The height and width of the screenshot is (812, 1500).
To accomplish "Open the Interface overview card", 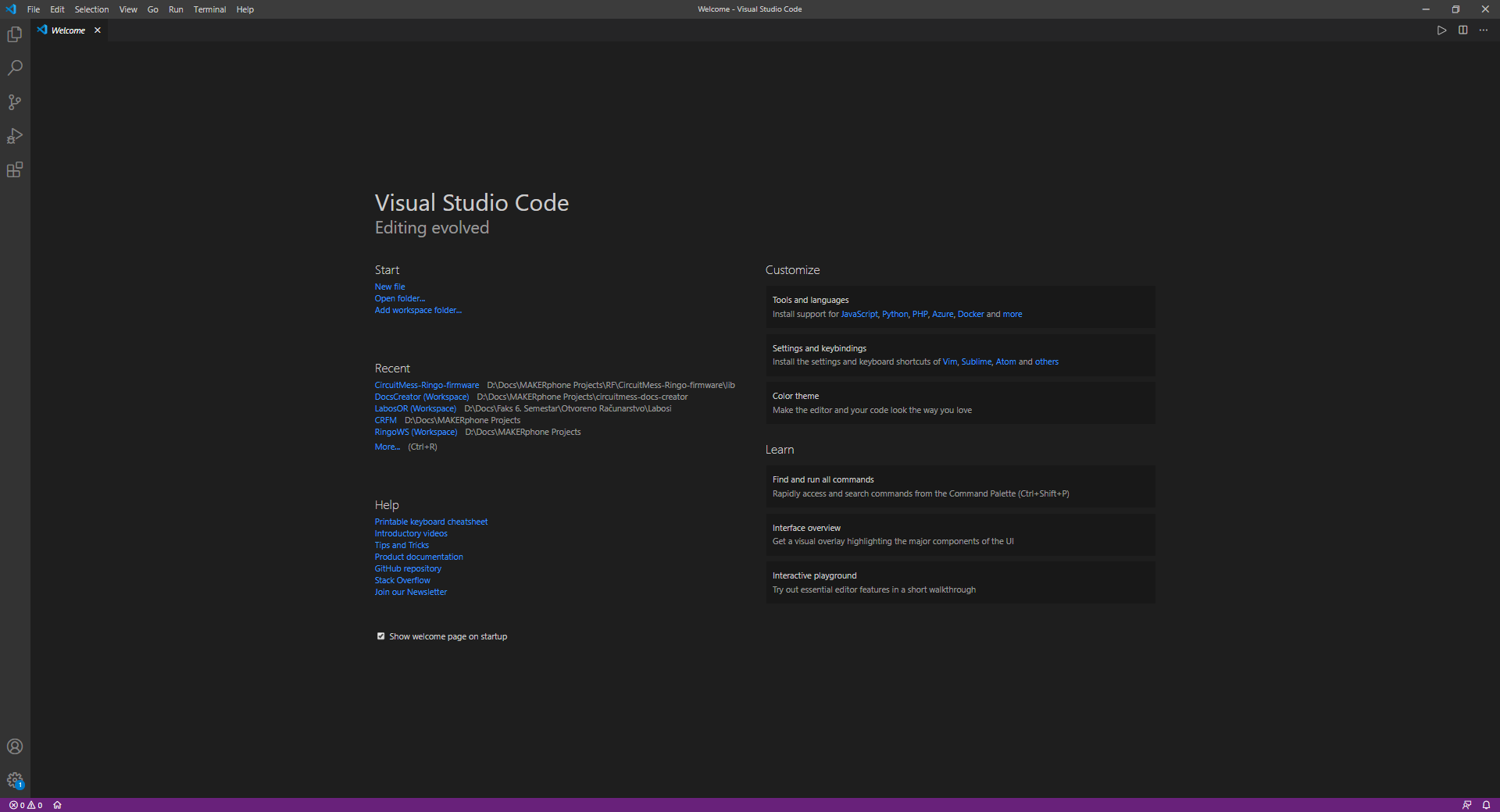I will [x=960, y=535].
